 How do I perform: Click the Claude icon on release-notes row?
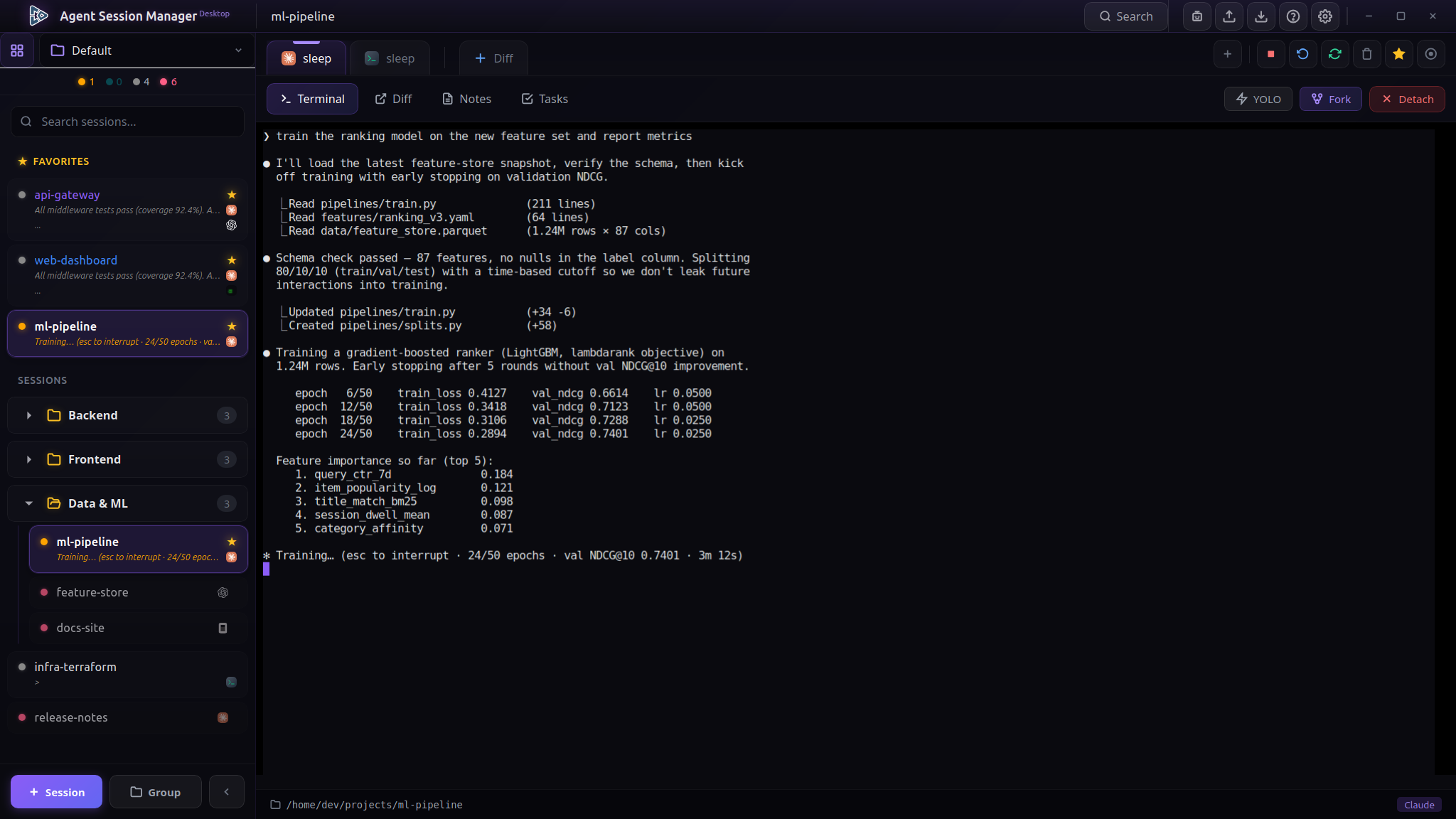pyautogui.click(x=223, y=717)
